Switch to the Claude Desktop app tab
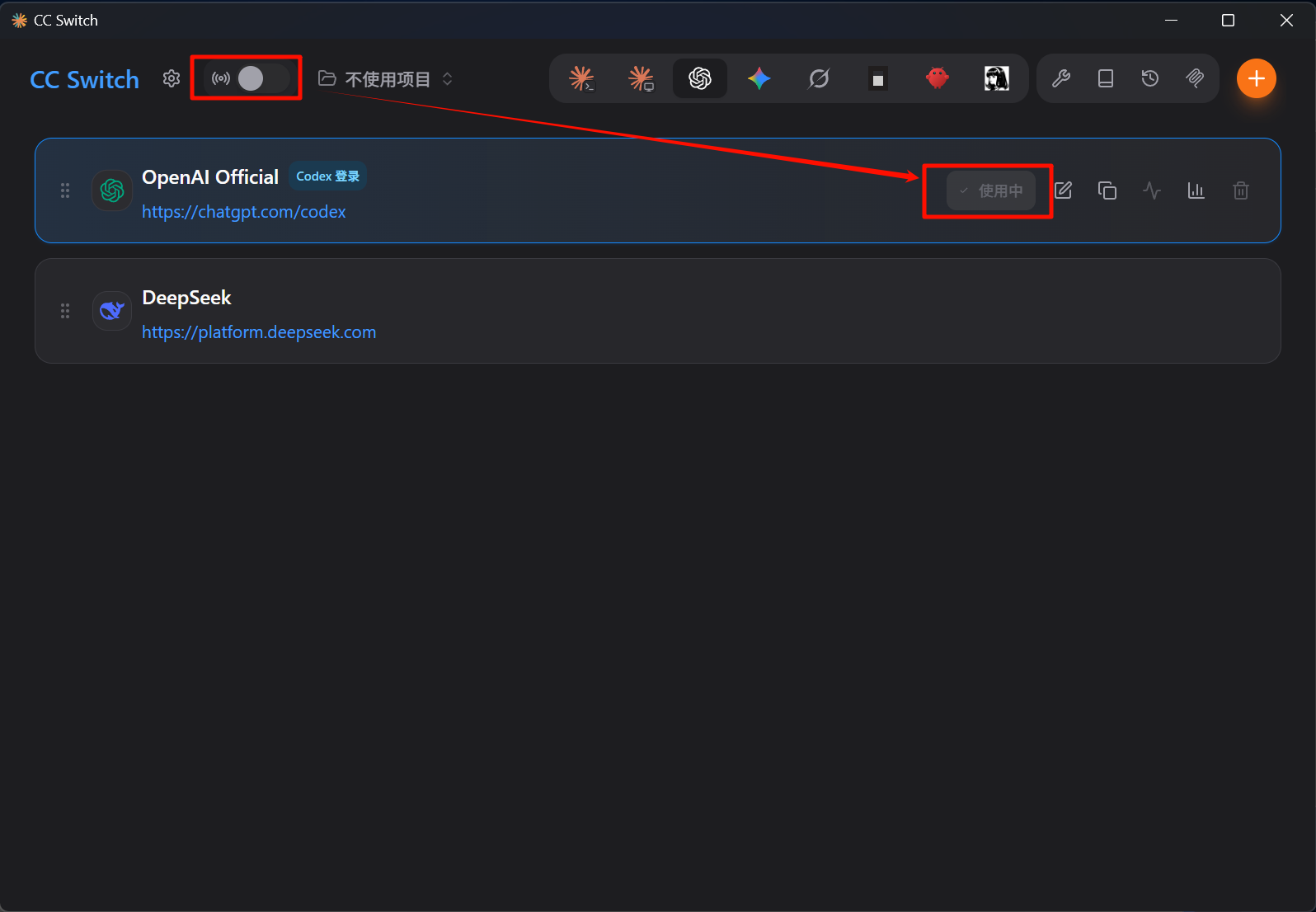1316x912 pixels. coord(641,78)
